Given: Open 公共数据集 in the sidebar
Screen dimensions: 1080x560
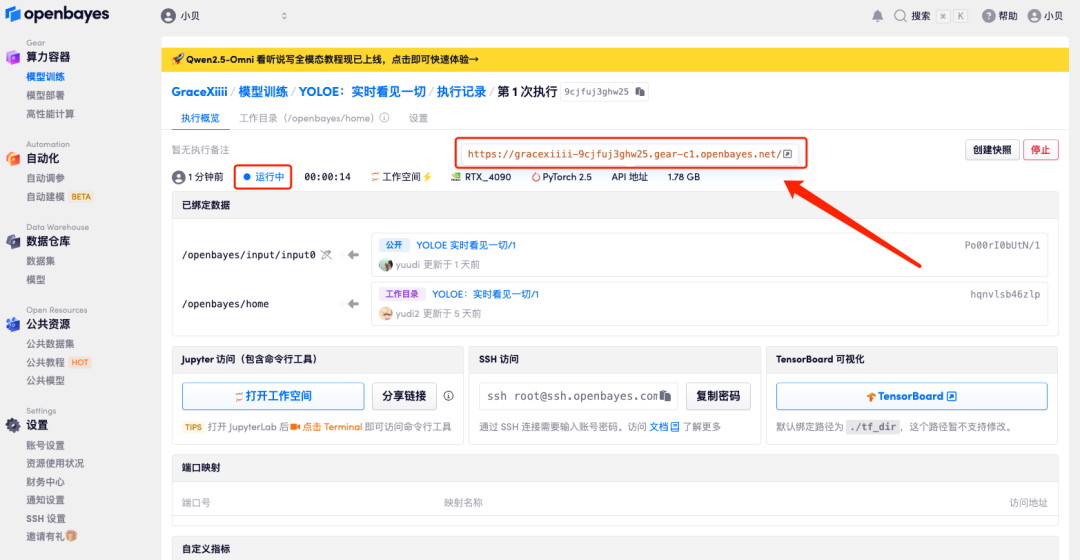Looking at the screenshot, I should point(50,344).
